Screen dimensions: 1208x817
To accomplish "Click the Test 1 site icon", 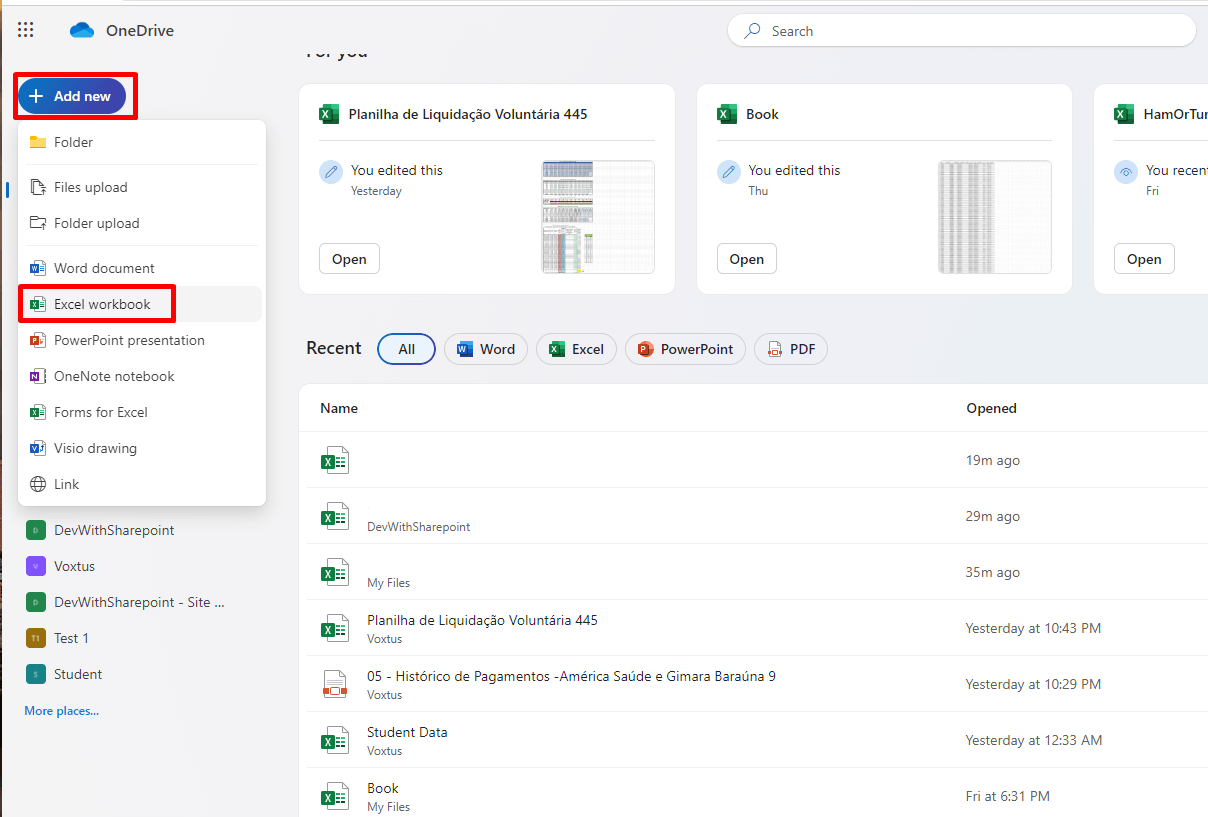I will [x=36, y=638].
